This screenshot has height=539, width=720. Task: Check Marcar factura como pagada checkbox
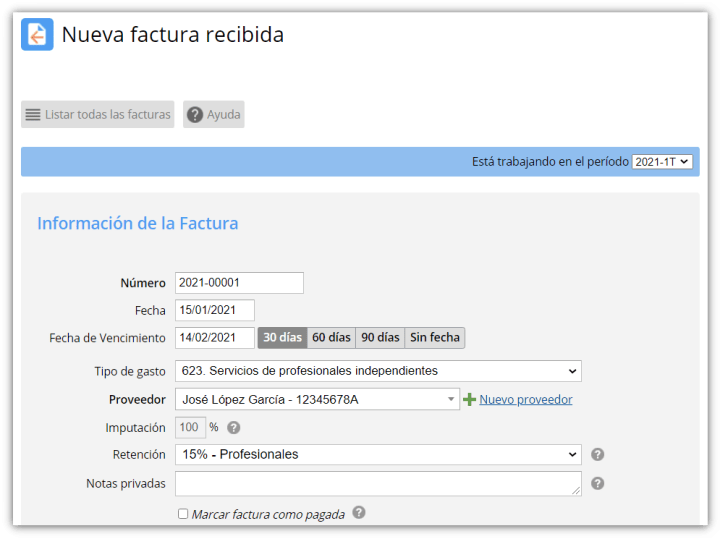[x=183, y=514]
